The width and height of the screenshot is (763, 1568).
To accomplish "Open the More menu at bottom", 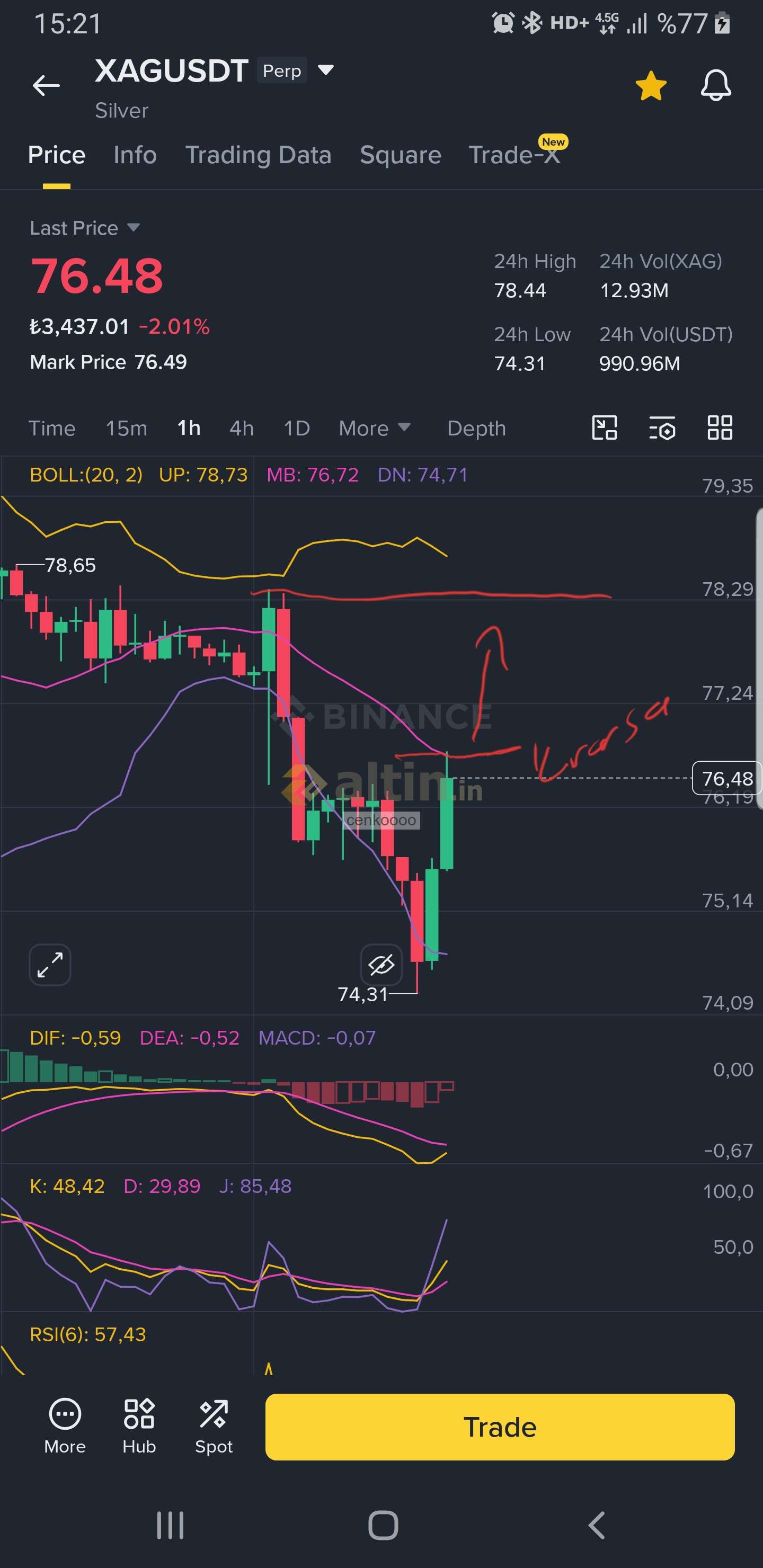I will tap(65, 1426).
